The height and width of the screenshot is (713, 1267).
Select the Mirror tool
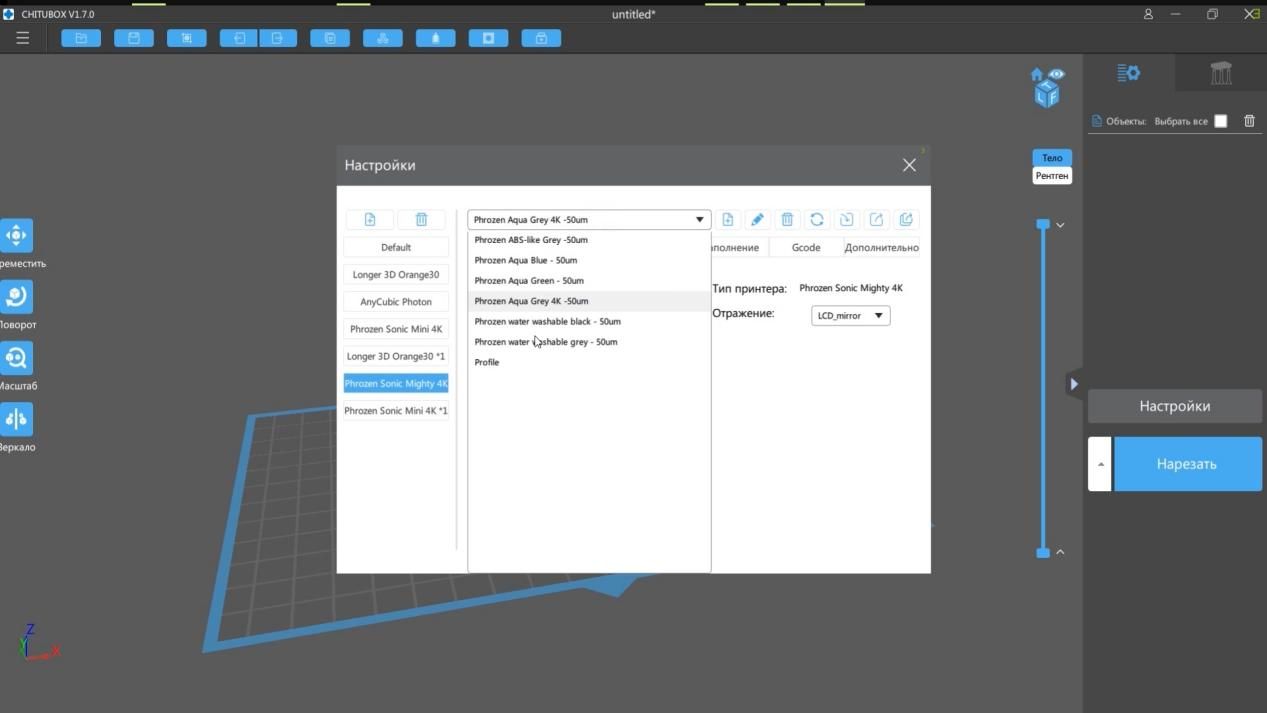(16, 419)
